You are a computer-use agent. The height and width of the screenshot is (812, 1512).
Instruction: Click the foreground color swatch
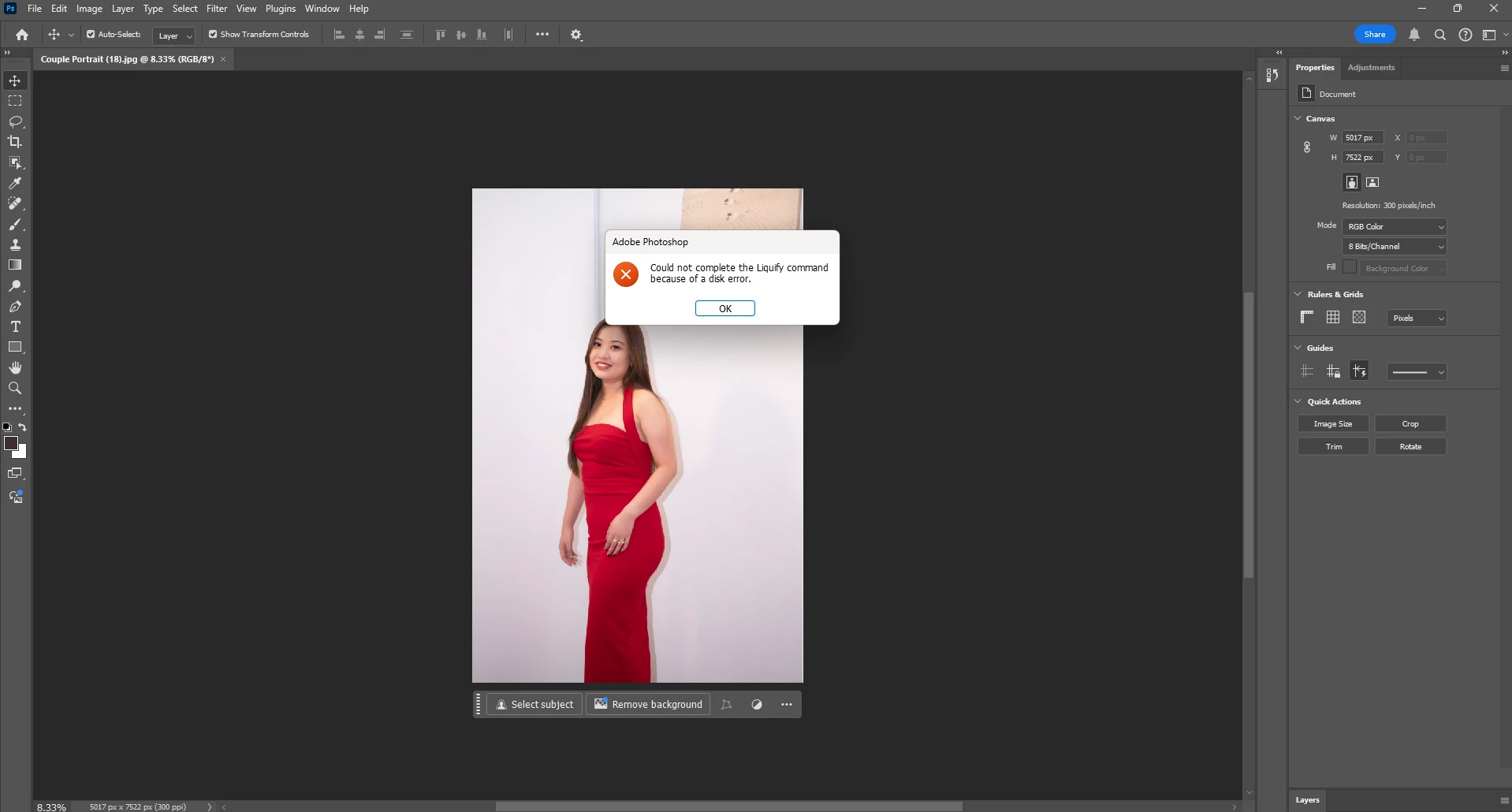click(x=11, y=443)
